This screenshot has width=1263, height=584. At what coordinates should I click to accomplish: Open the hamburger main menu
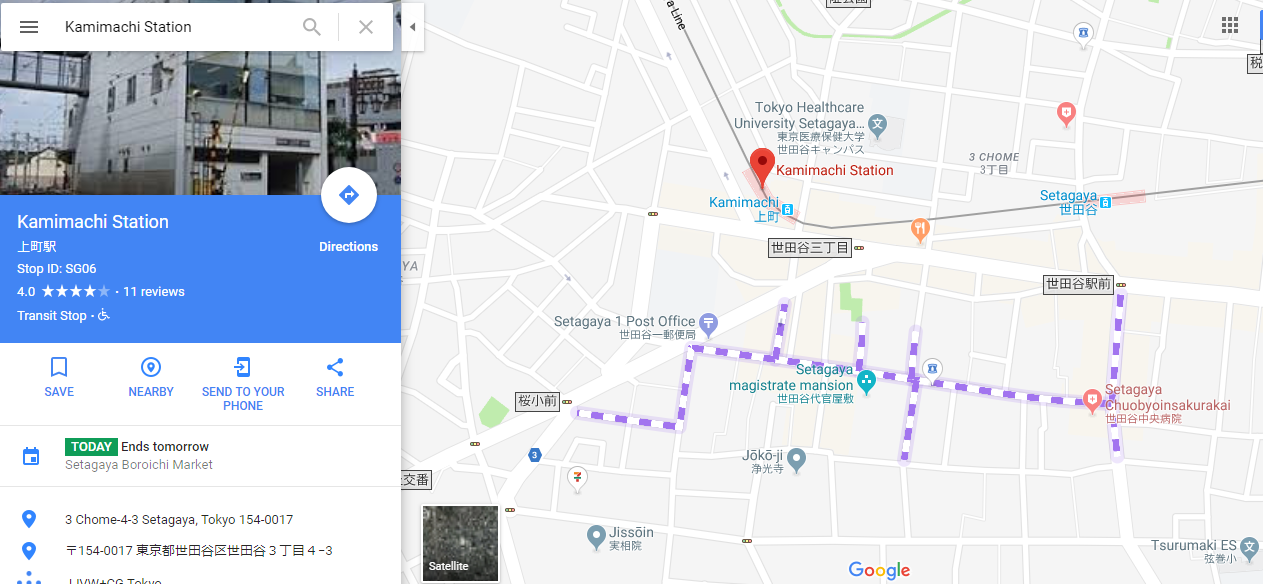click(29, 27)
